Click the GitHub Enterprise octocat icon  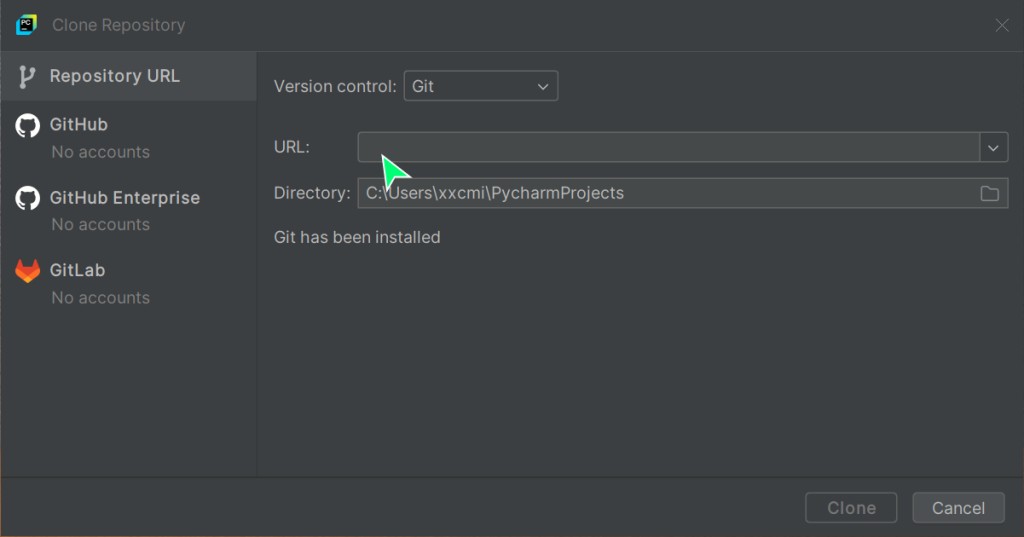point(27,198)
